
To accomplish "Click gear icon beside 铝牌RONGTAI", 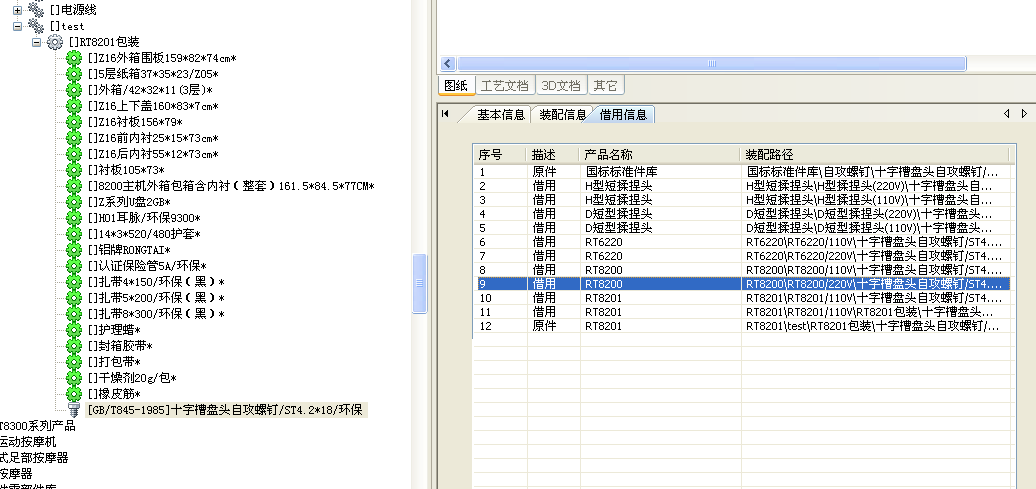I will click(x=74, y=250).
